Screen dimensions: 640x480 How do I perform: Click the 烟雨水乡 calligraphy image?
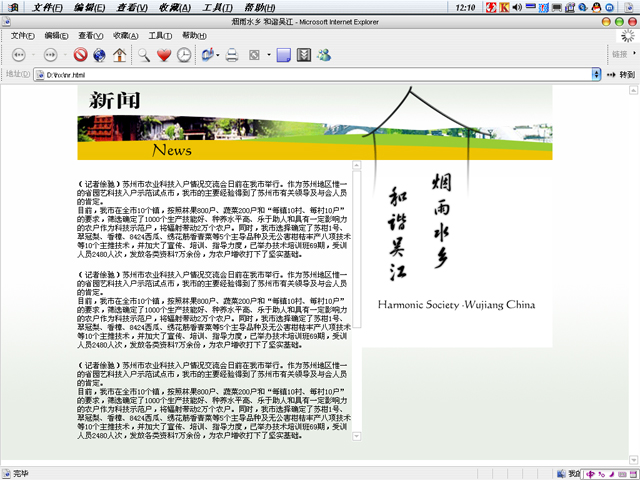pos(442,221)
